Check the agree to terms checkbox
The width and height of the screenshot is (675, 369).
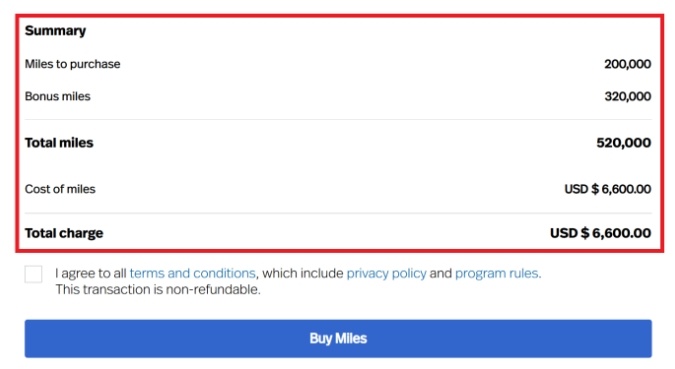tap(34, 274)
